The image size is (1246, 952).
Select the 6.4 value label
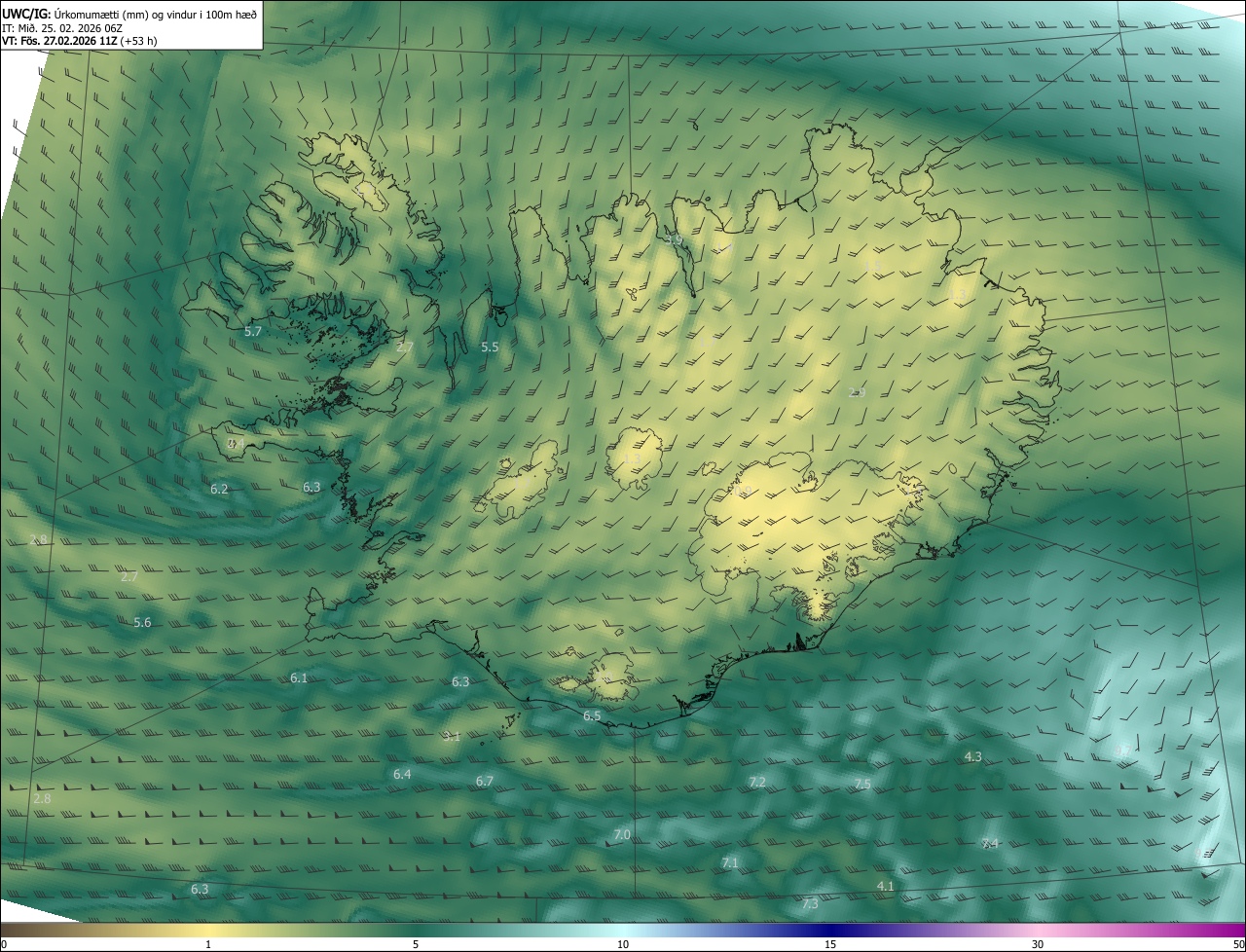click(402, 775)
